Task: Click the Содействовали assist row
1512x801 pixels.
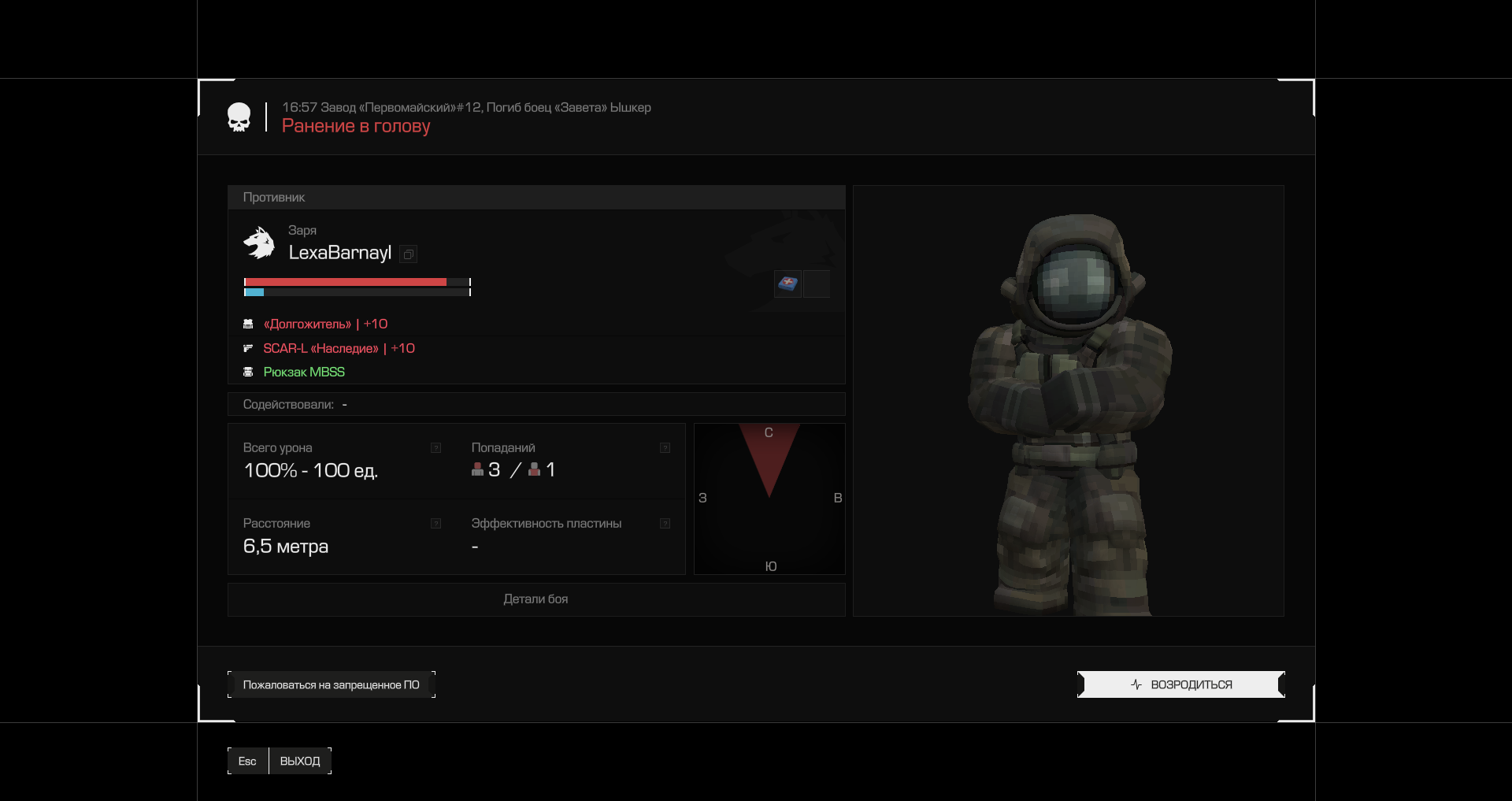Action: [536, 404]
